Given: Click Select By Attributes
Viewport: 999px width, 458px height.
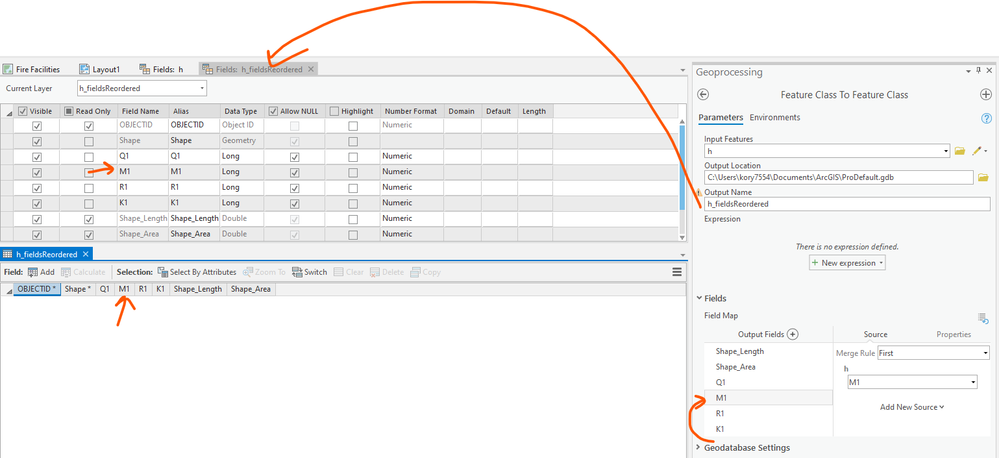Looking at the screenshot, I should point(196,272).
